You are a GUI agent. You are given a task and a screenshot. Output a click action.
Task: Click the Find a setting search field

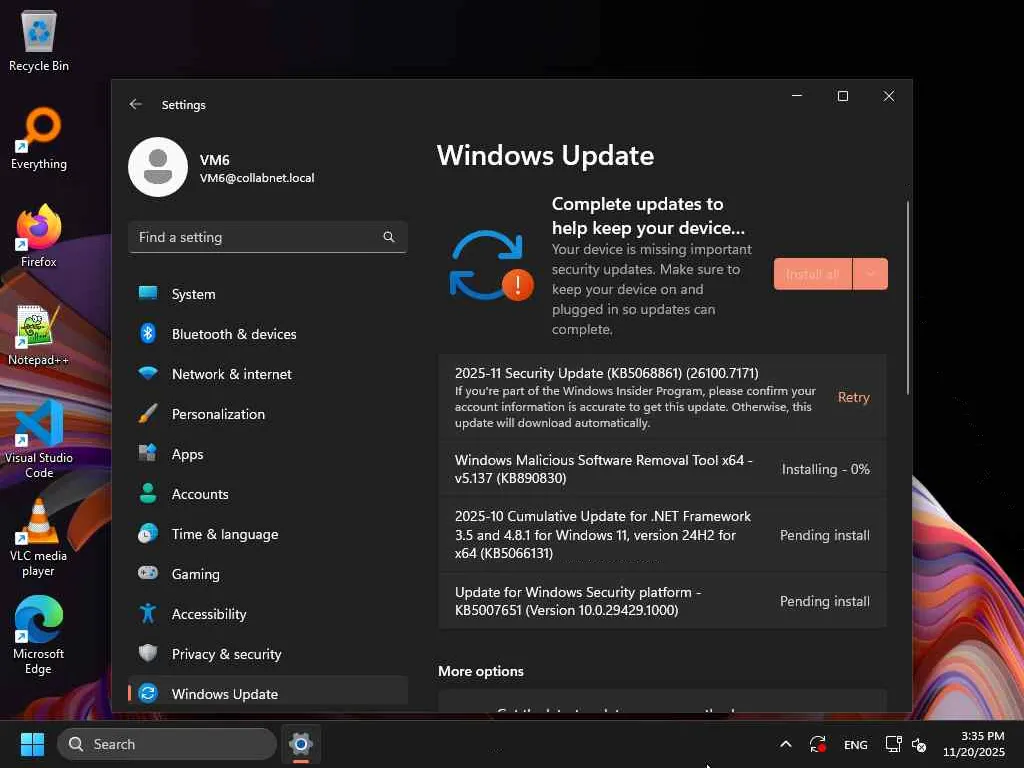tap(268, 237)
